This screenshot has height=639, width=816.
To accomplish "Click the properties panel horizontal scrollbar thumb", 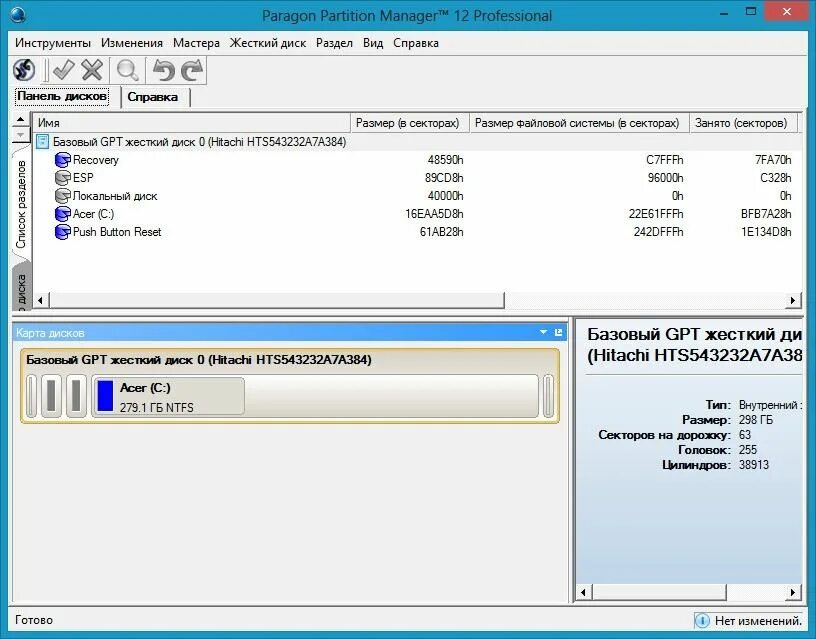I will 659,592.
